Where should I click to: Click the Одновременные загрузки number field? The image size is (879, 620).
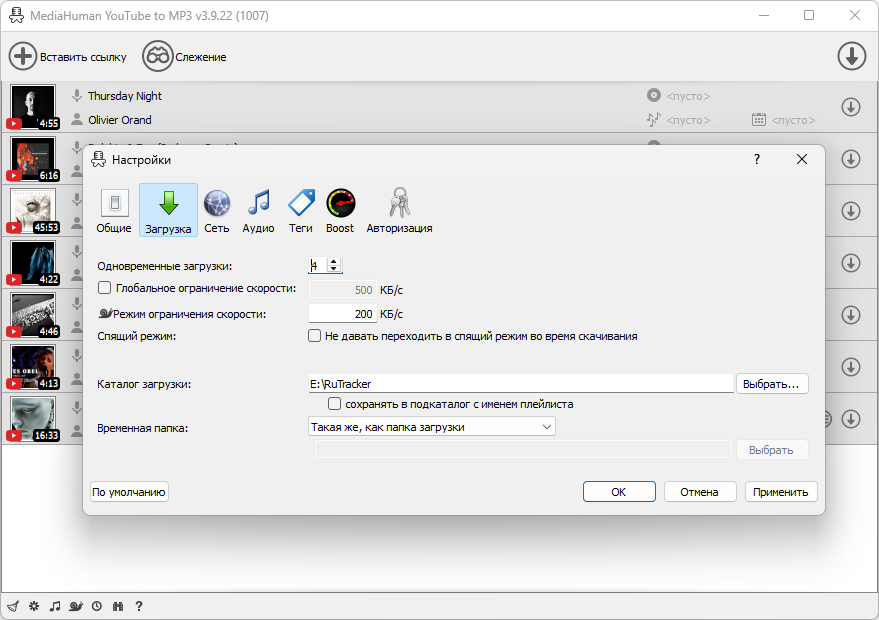[x=318, y=265]
